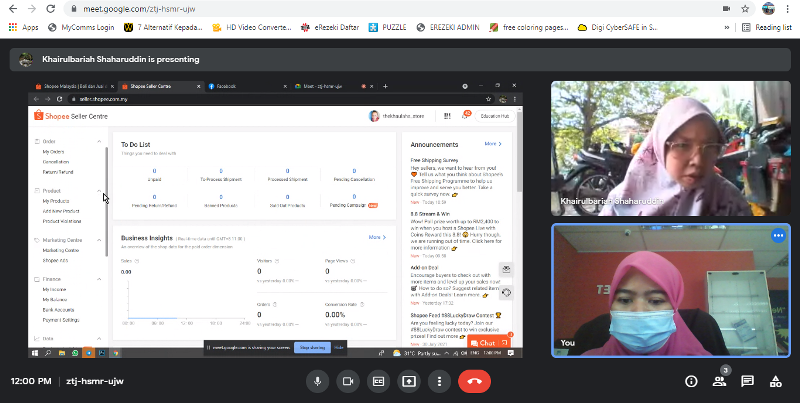Go back in Chrome browser
The image size is (800, 403).
click(13, 9)
